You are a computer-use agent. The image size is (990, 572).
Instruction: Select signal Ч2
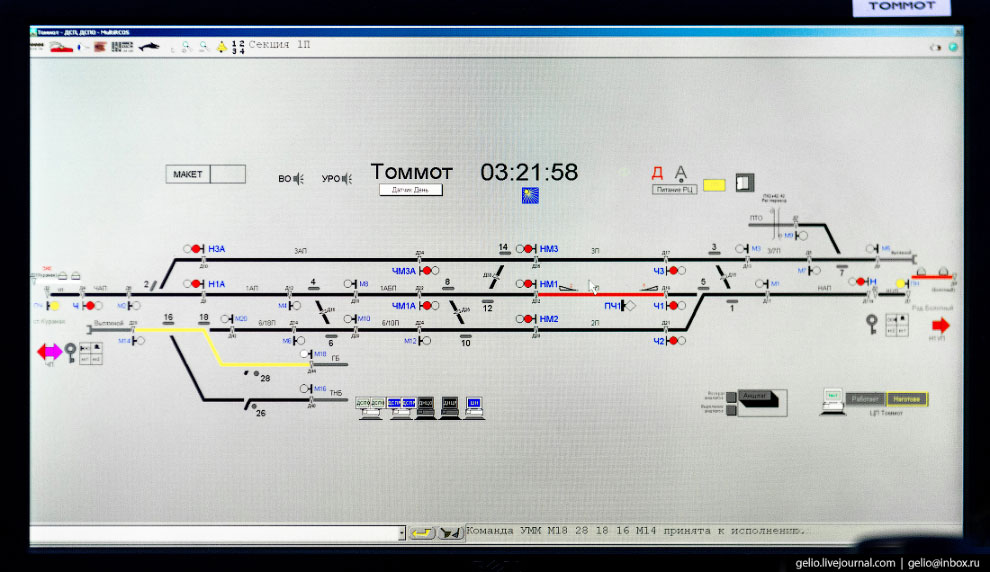click(669, 341)
